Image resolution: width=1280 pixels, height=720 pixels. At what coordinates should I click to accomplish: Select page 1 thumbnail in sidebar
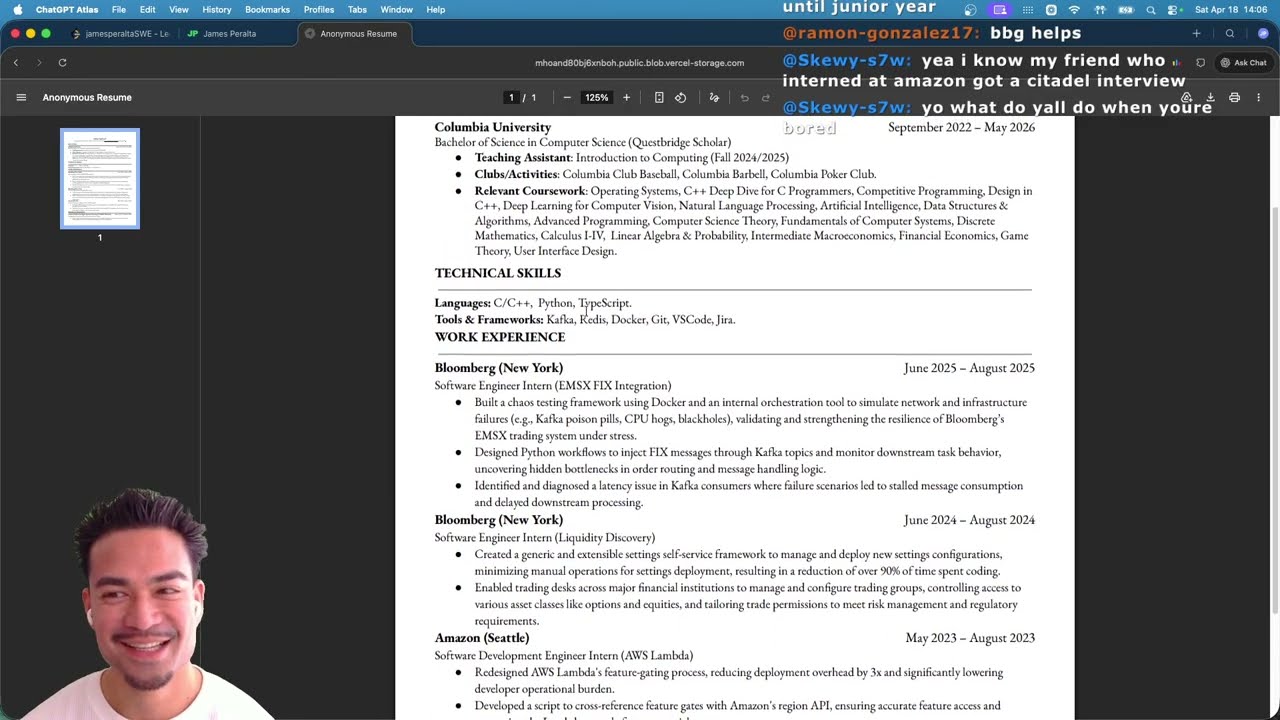pyautogui.click(x=100, y=178)
